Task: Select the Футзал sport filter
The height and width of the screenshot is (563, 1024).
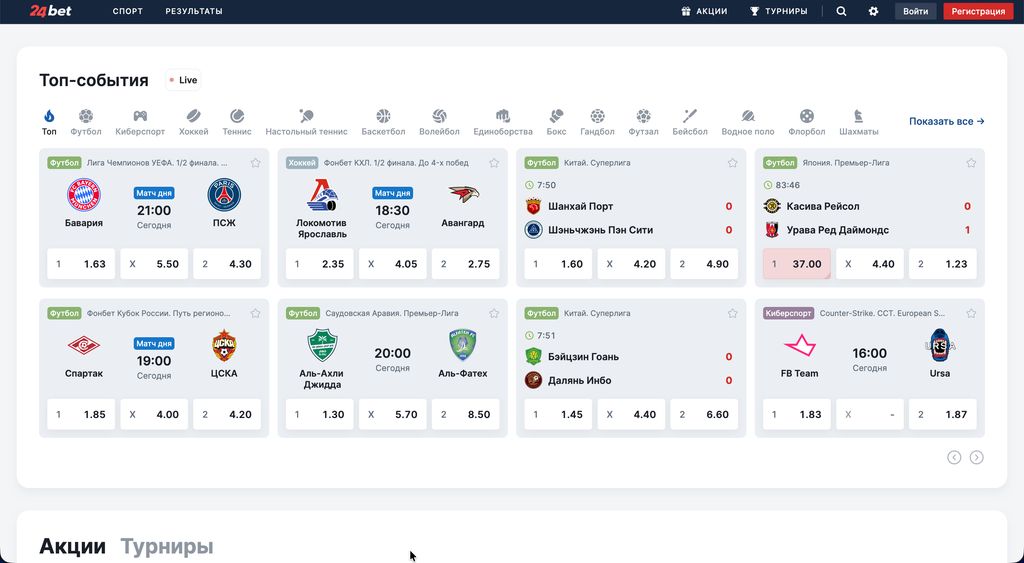Action: pos(643,122)
